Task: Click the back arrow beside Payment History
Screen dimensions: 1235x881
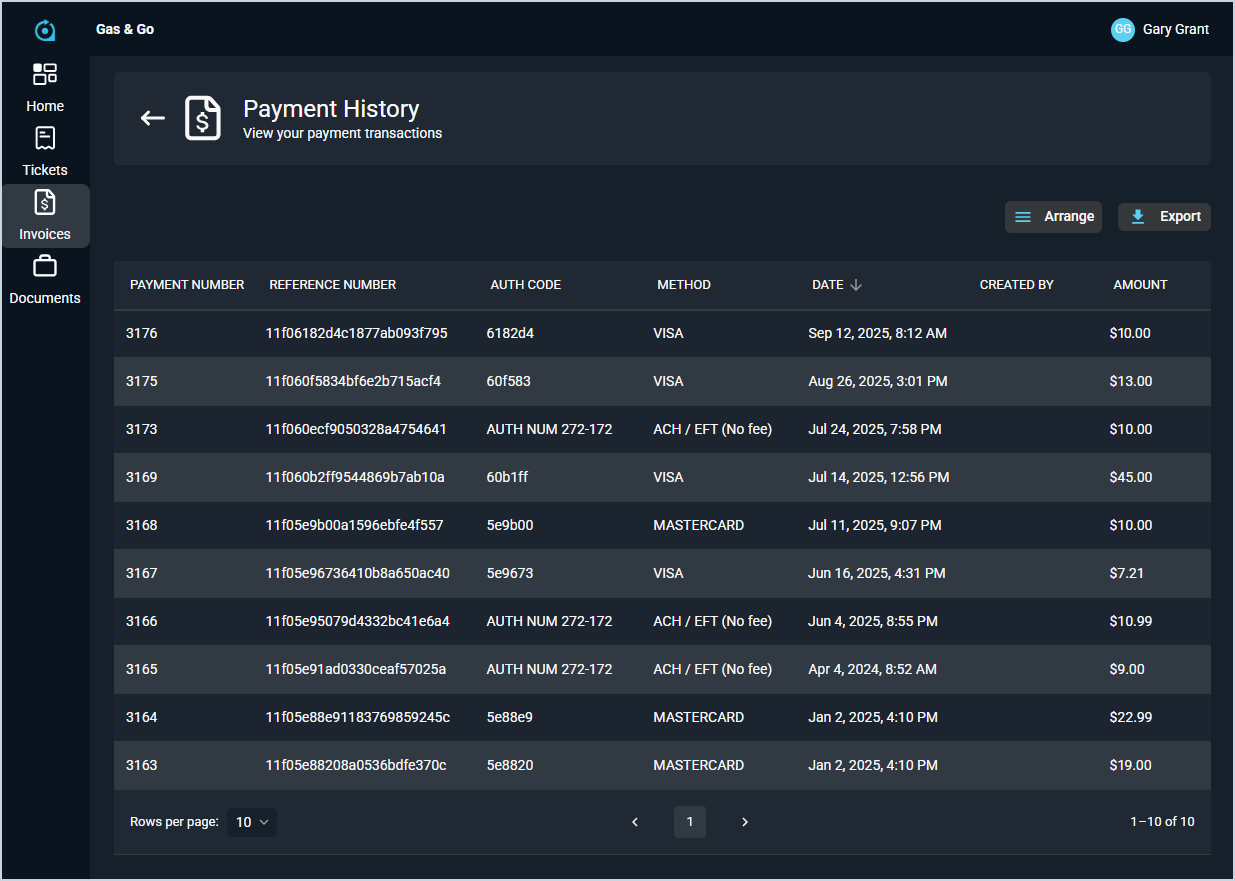Action: pyautogui.click(x=152, y=118)
